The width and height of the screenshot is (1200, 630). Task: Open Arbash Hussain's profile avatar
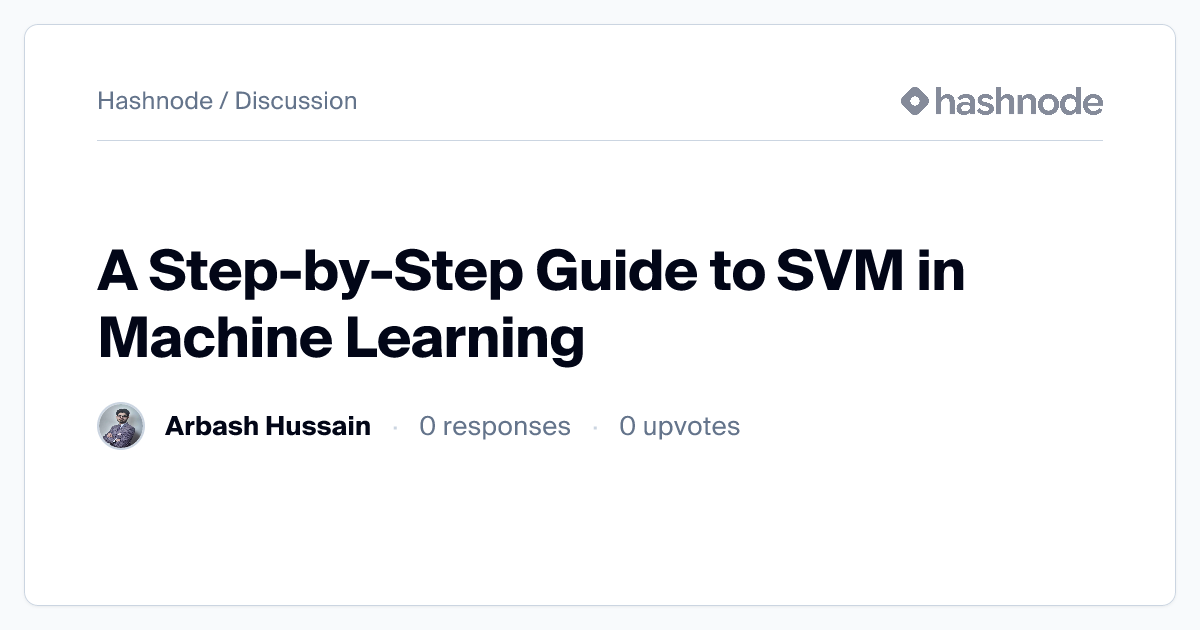pos(121,426)
